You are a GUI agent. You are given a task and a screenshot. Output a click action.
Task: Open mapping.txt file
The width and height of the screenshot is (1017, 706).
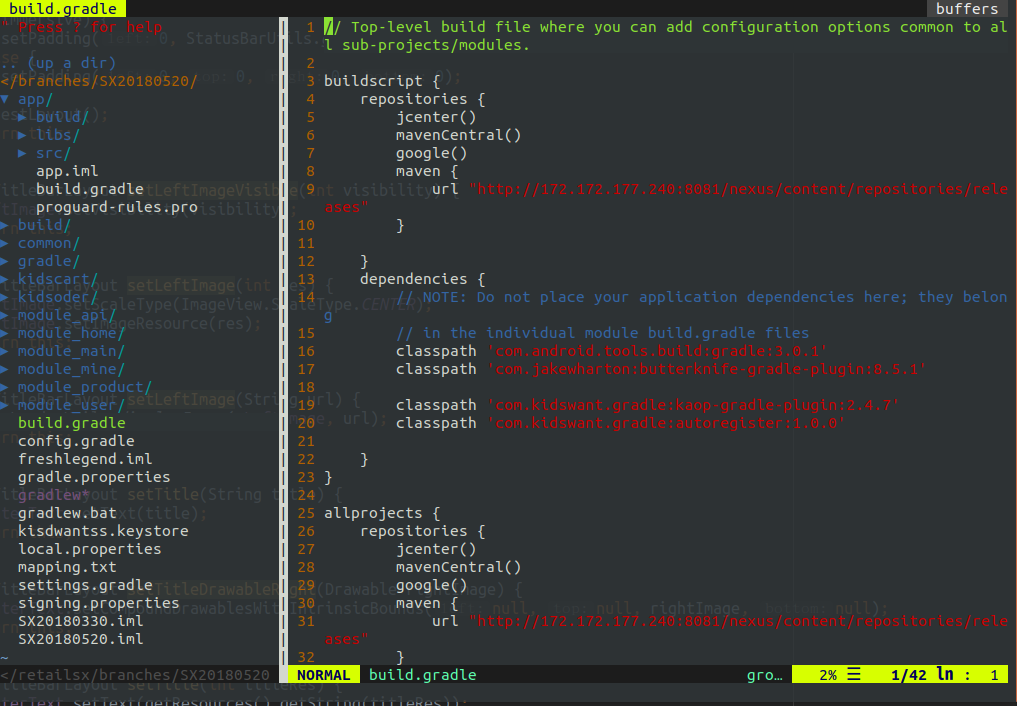pyautogui.click(x=67, y=567)
